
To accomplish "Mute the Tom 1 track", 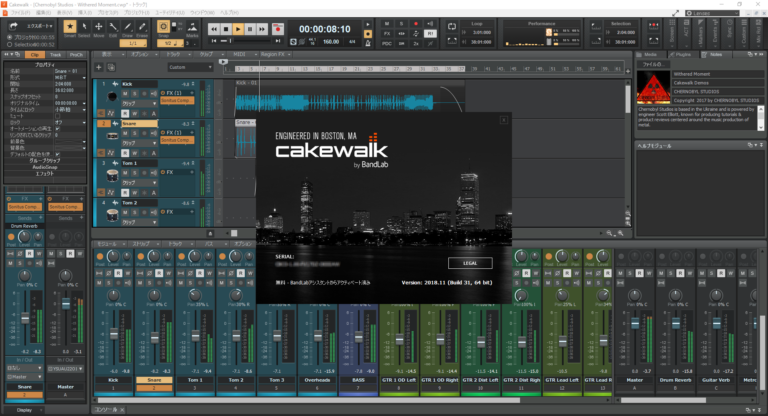I will coord(127,172).
